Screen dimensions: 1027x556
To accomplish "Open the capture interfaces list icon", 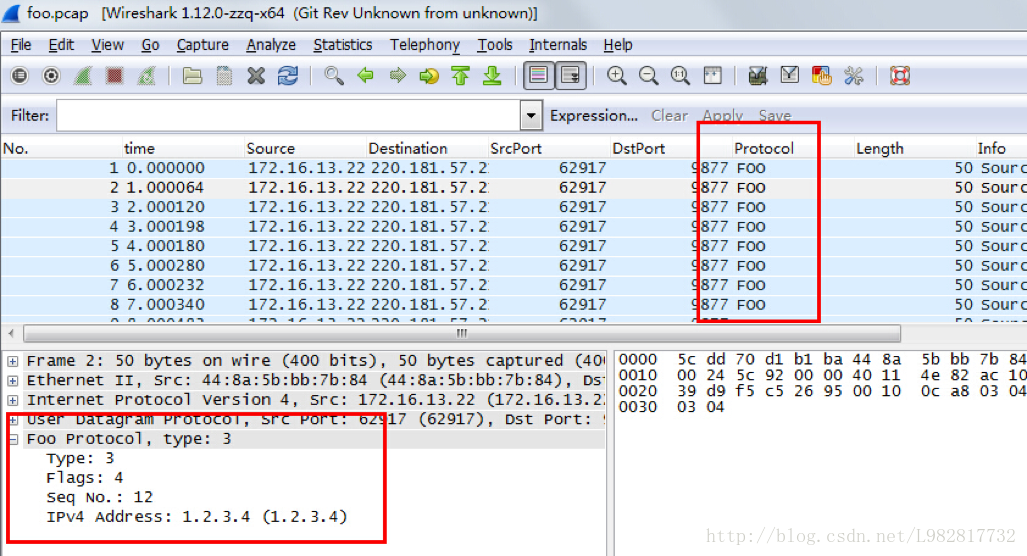I will click(20, 76).
